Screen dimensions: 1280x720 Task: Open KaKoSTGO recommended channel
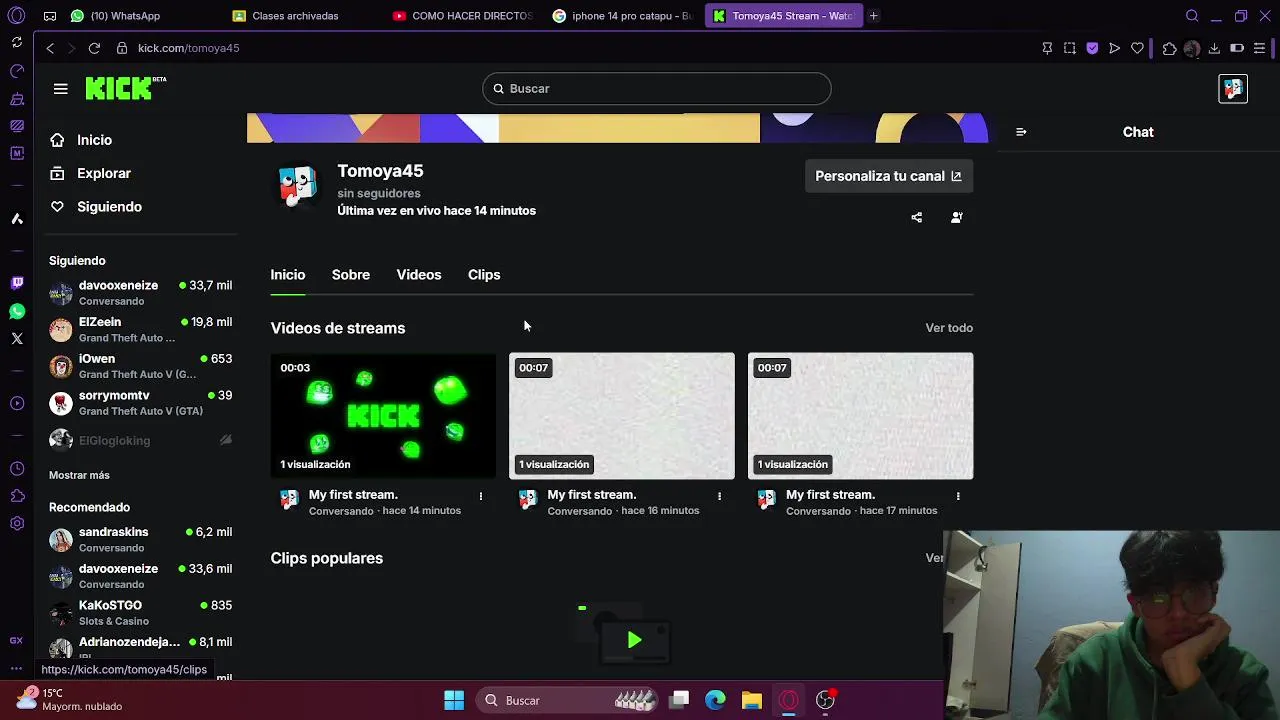click(140, 612)
